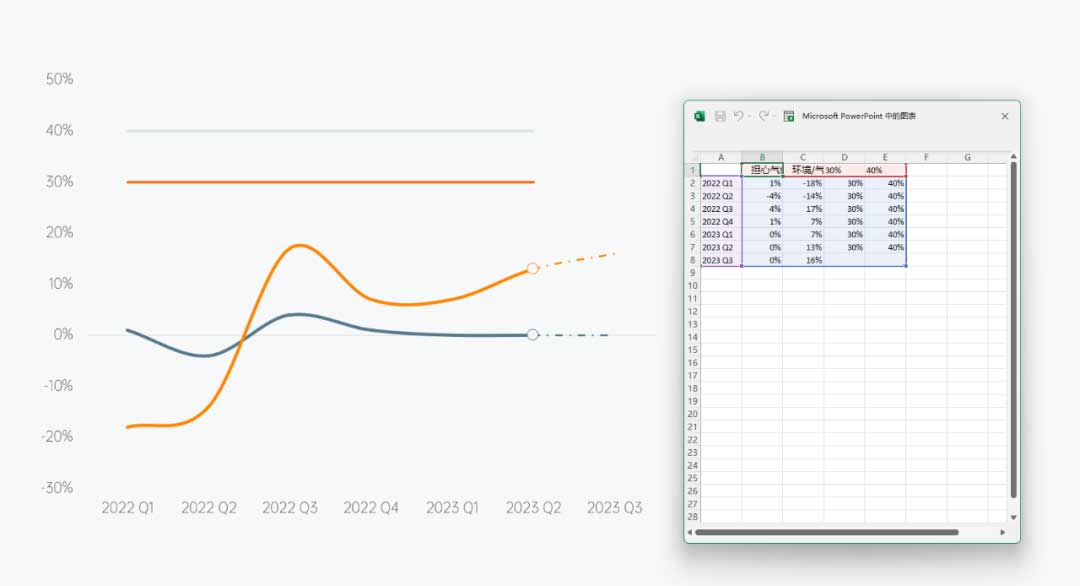
Task: Click the Undo arrow icon
Action: pyautogui.click(x=738, y=116)
